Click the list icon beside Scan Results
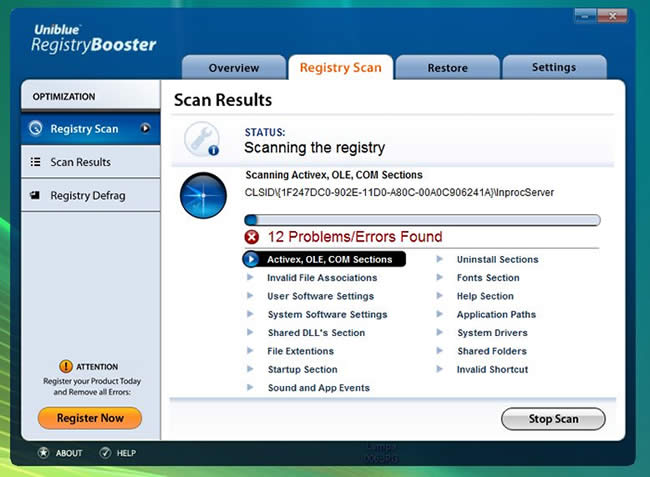The width and height of the screenshot is (650, 477). 36,162
